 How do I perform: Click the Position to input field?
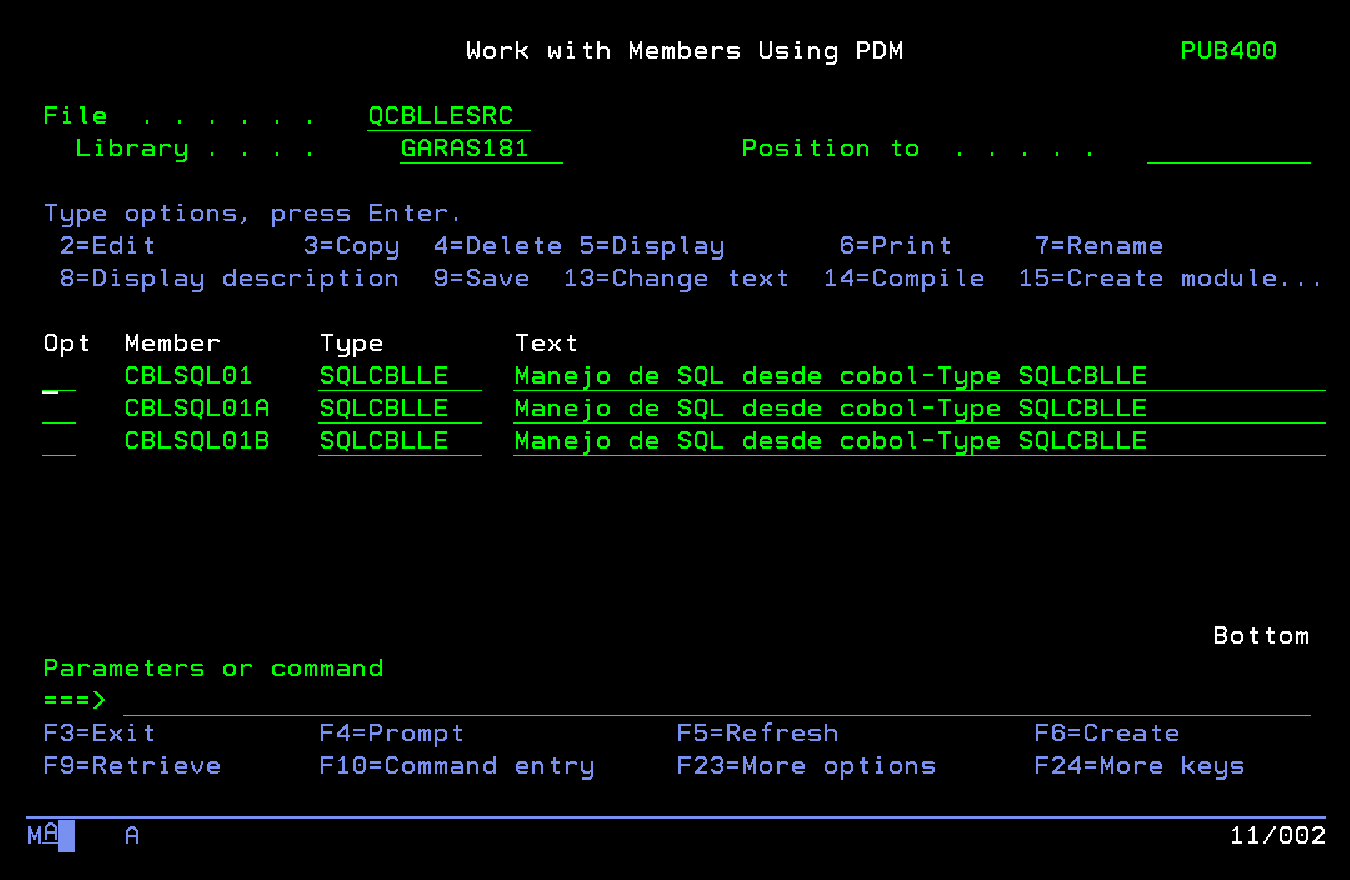pyautogui.click(x=1228, y=149)
